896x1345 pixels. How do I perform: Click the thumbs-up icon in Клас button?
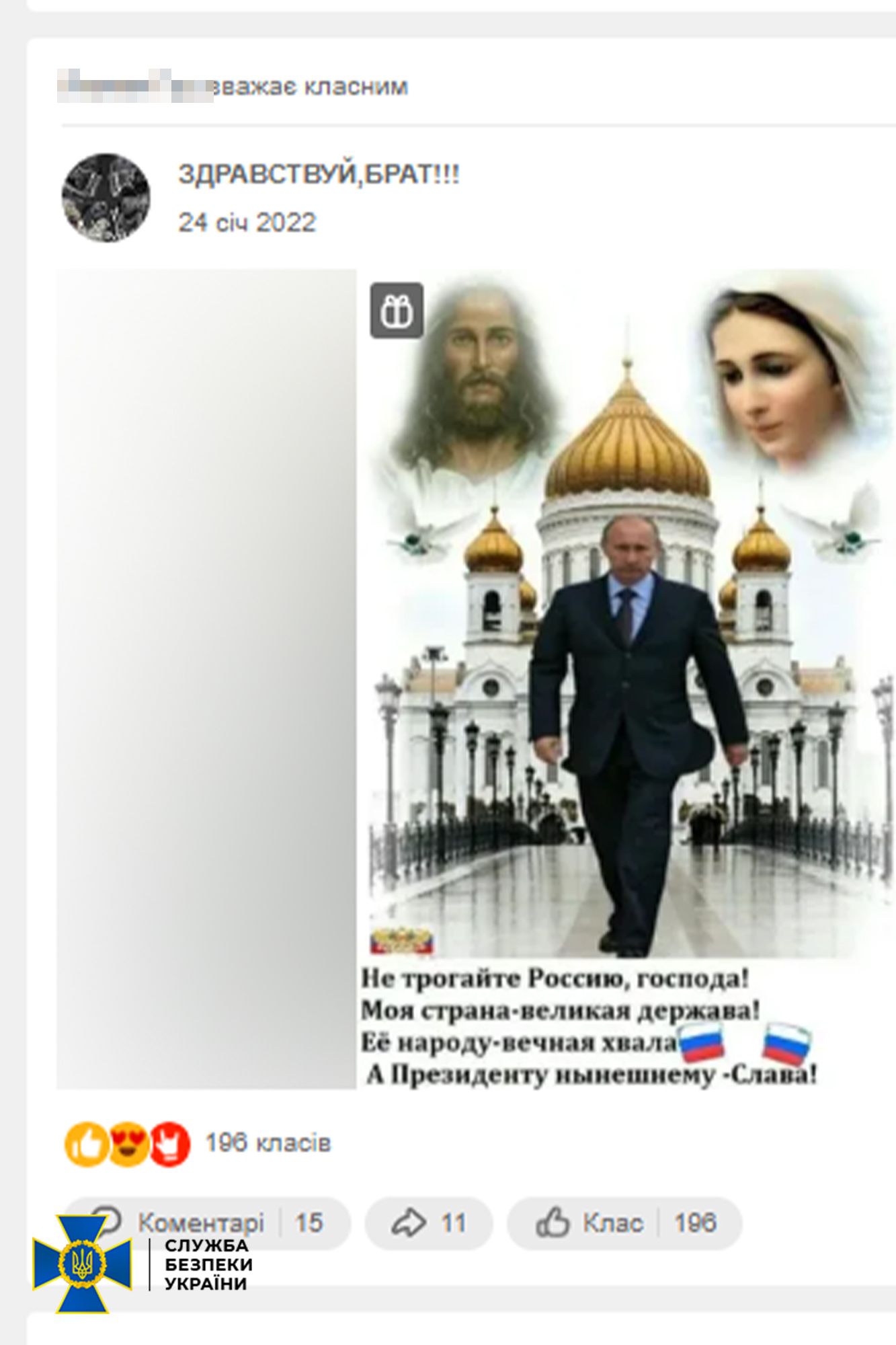click(x=553, y=1222)
